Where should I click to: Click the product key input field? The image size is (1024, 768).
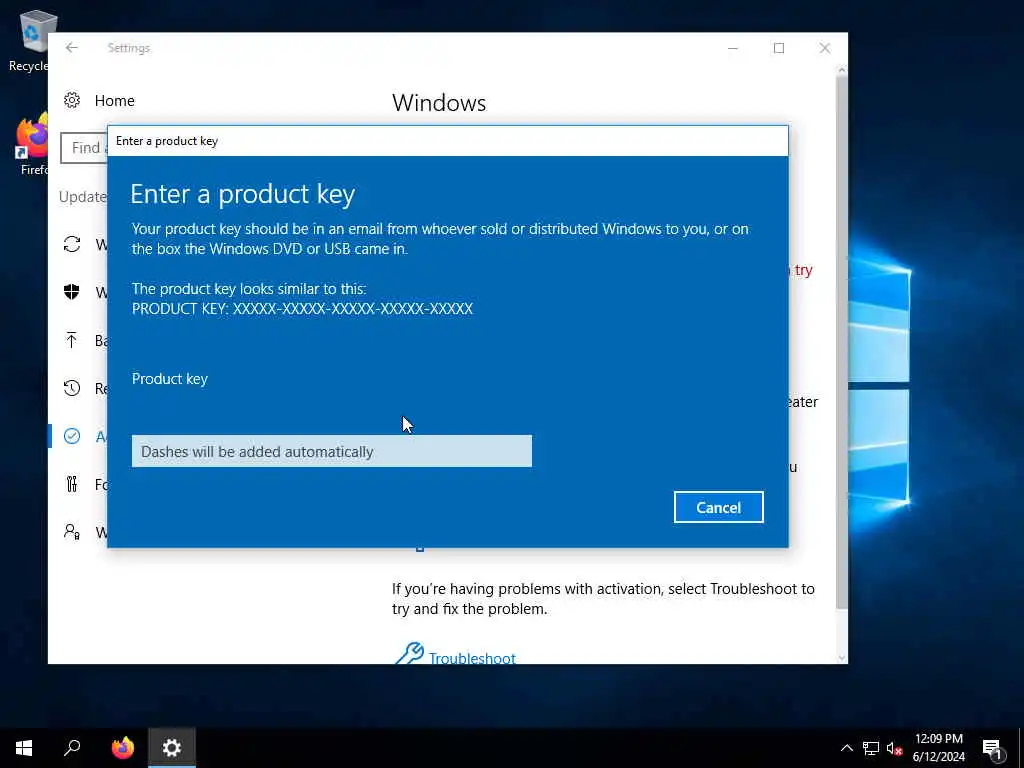coord(332,451)
